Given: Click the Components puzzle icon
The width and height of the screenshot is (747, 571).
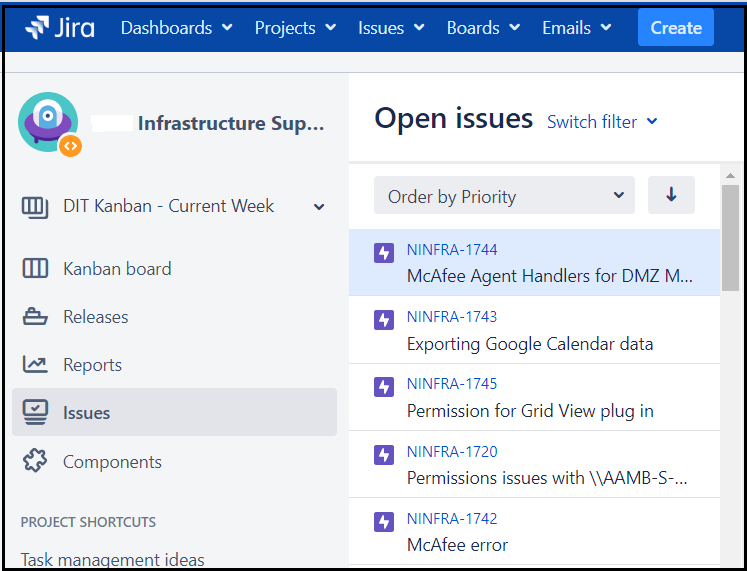Looking at the screenshot, I should [x=35, y=461].
